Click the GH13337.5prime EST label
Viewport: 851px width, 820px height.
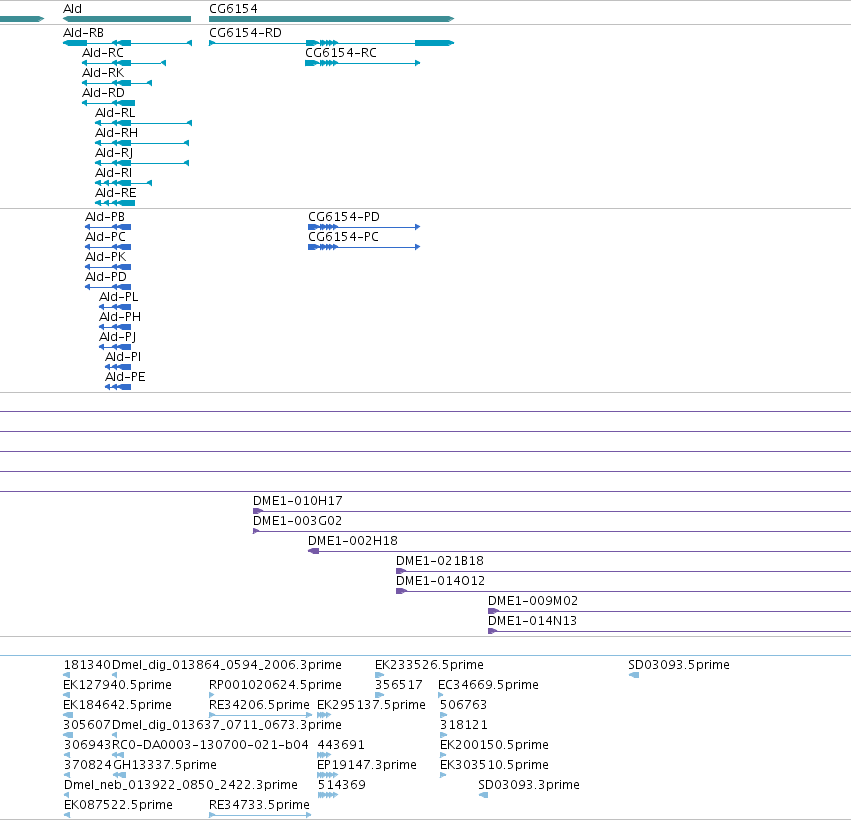pyautogui.click(x=164, y=765)
